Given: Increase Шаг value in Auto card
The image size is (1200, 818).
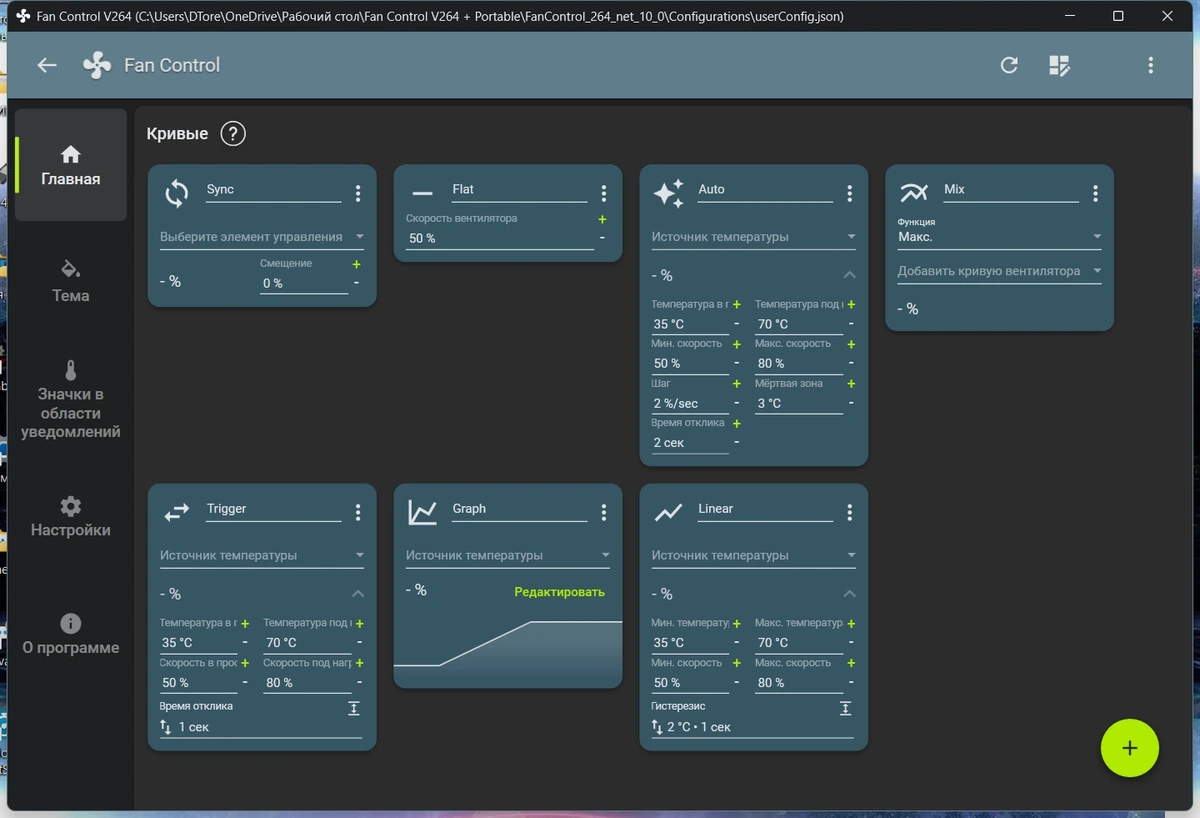Looking at the screenshot, I should coord(737,384).
